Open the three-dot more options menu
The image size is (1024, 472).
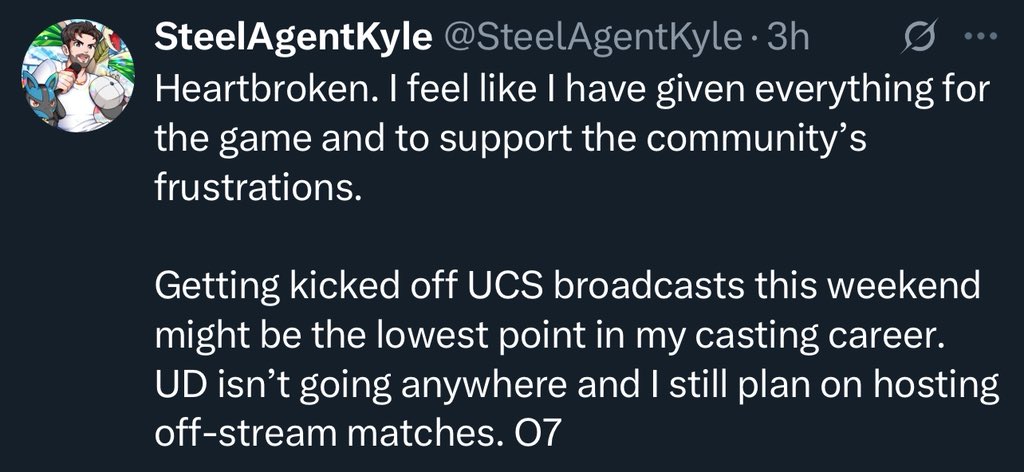[x=972, y=37]
